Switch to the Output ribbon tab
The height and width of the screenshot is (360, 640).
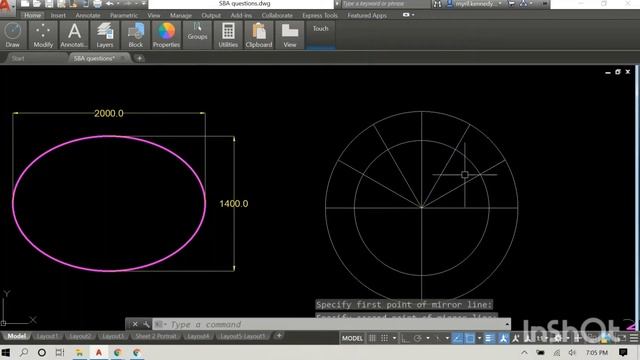coord(211,16)
